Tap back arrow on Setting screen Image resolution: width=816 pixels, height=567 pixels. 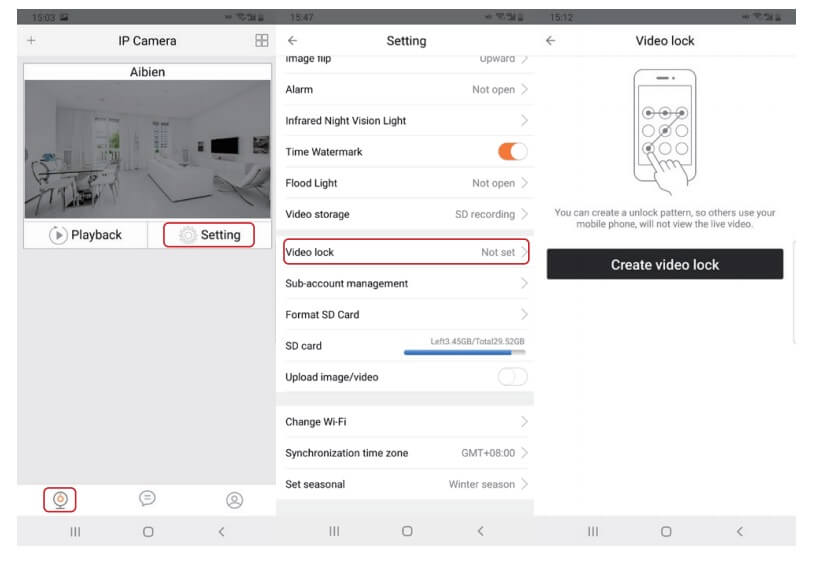pos(292,41)
